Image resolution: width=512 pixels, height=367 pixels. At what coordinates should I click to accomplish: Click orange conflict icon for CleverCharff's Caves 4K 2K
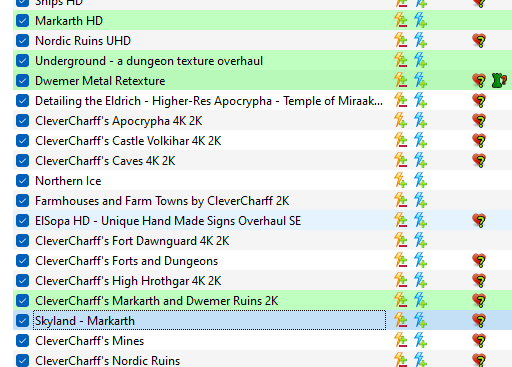[400, 160]
